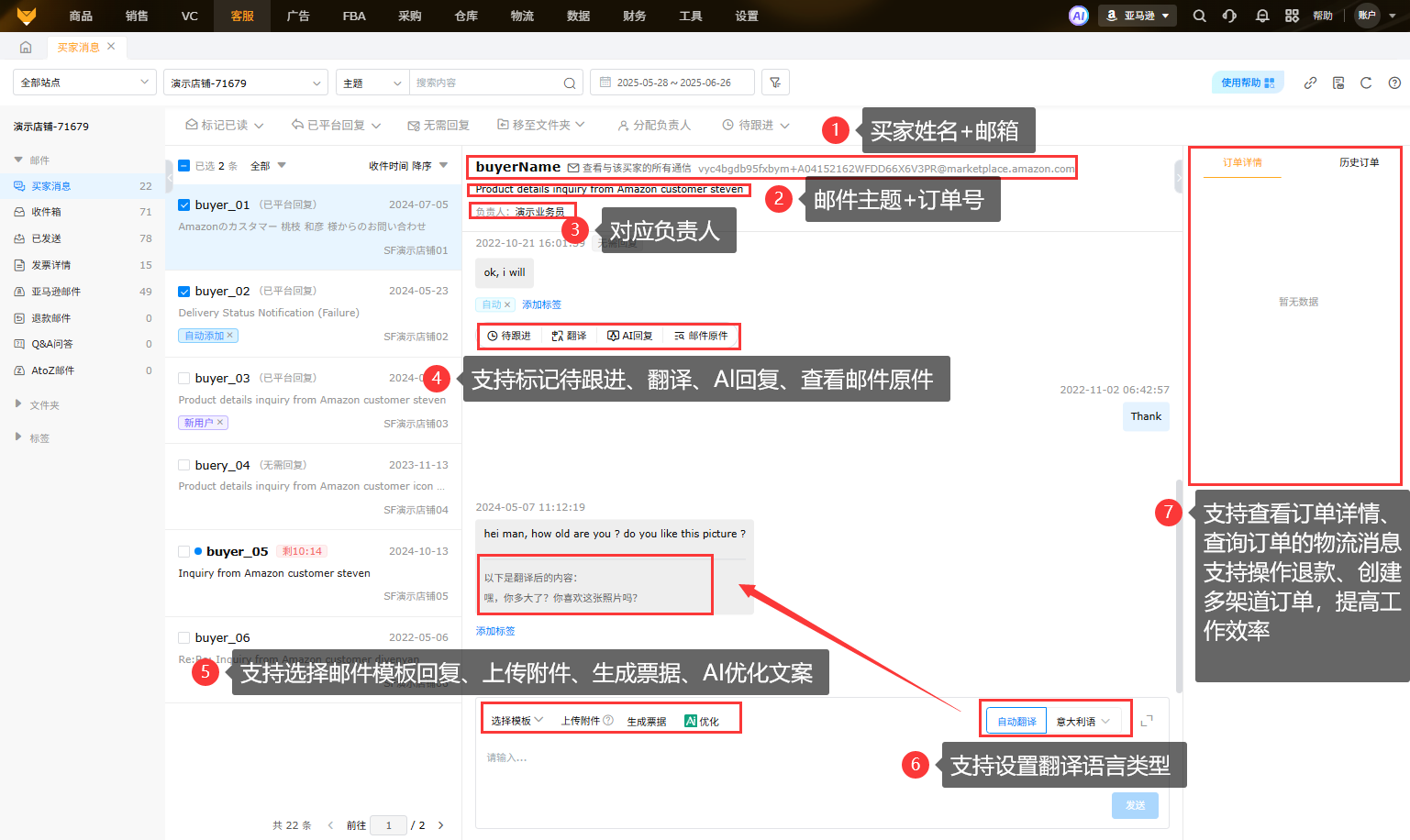Open 查看与该买家的所有通信 link
Viewport: 1410px width, 840px height.
[629, 168]
